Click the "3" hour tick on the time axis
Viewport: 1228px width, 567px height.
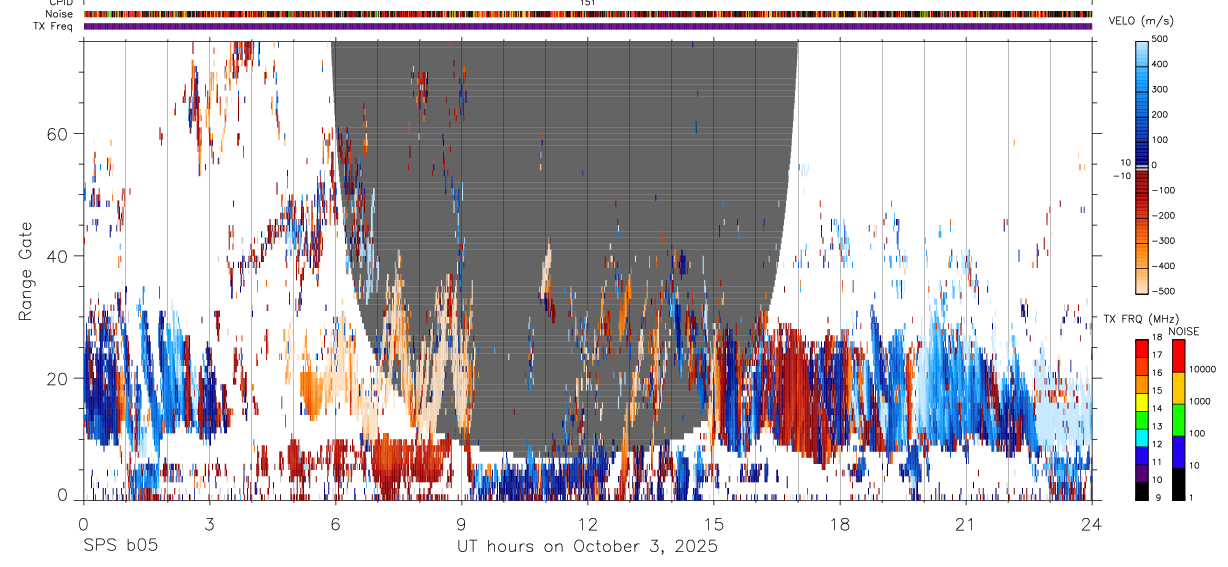point(209,523)
